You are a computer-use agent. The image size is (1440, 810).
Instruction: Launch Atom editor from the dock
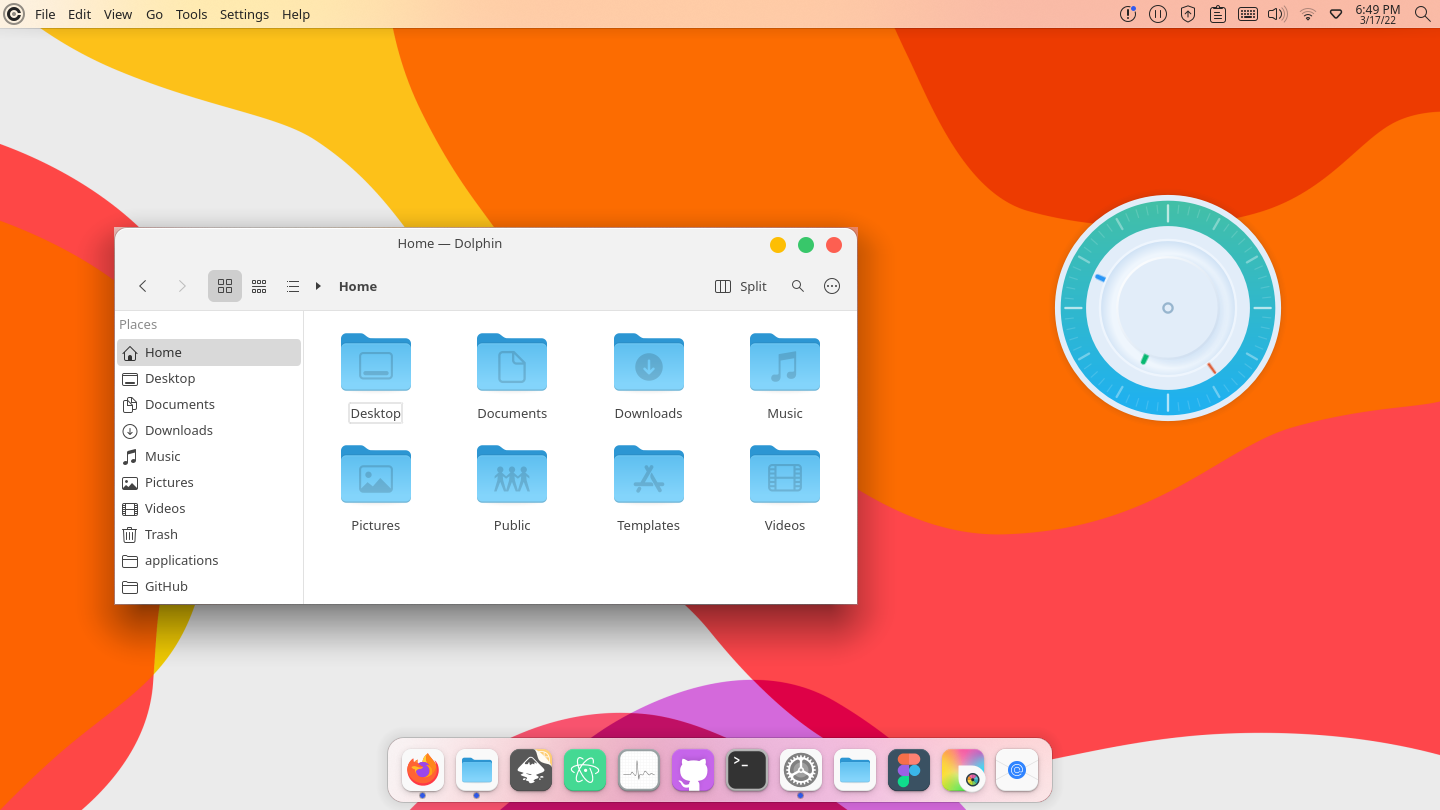click(x=585, y=771)
